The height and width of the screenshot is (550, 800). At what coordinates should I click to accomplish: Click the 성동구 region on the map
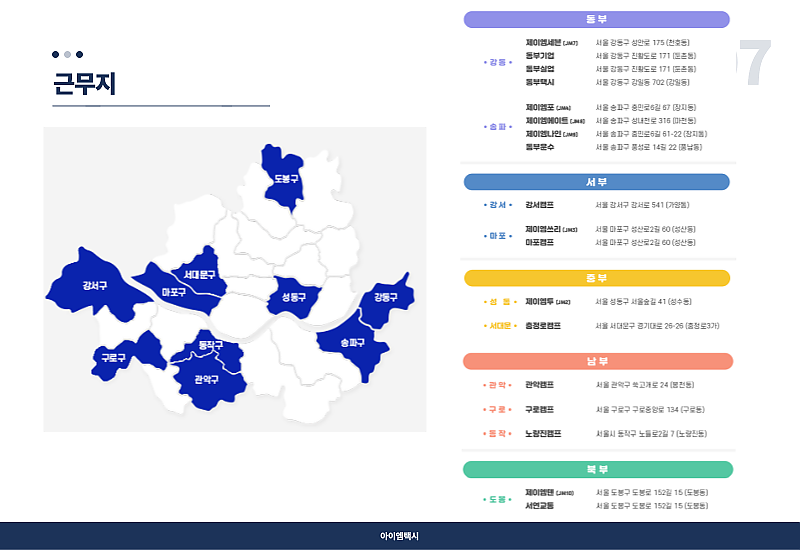tap(293, 297)
